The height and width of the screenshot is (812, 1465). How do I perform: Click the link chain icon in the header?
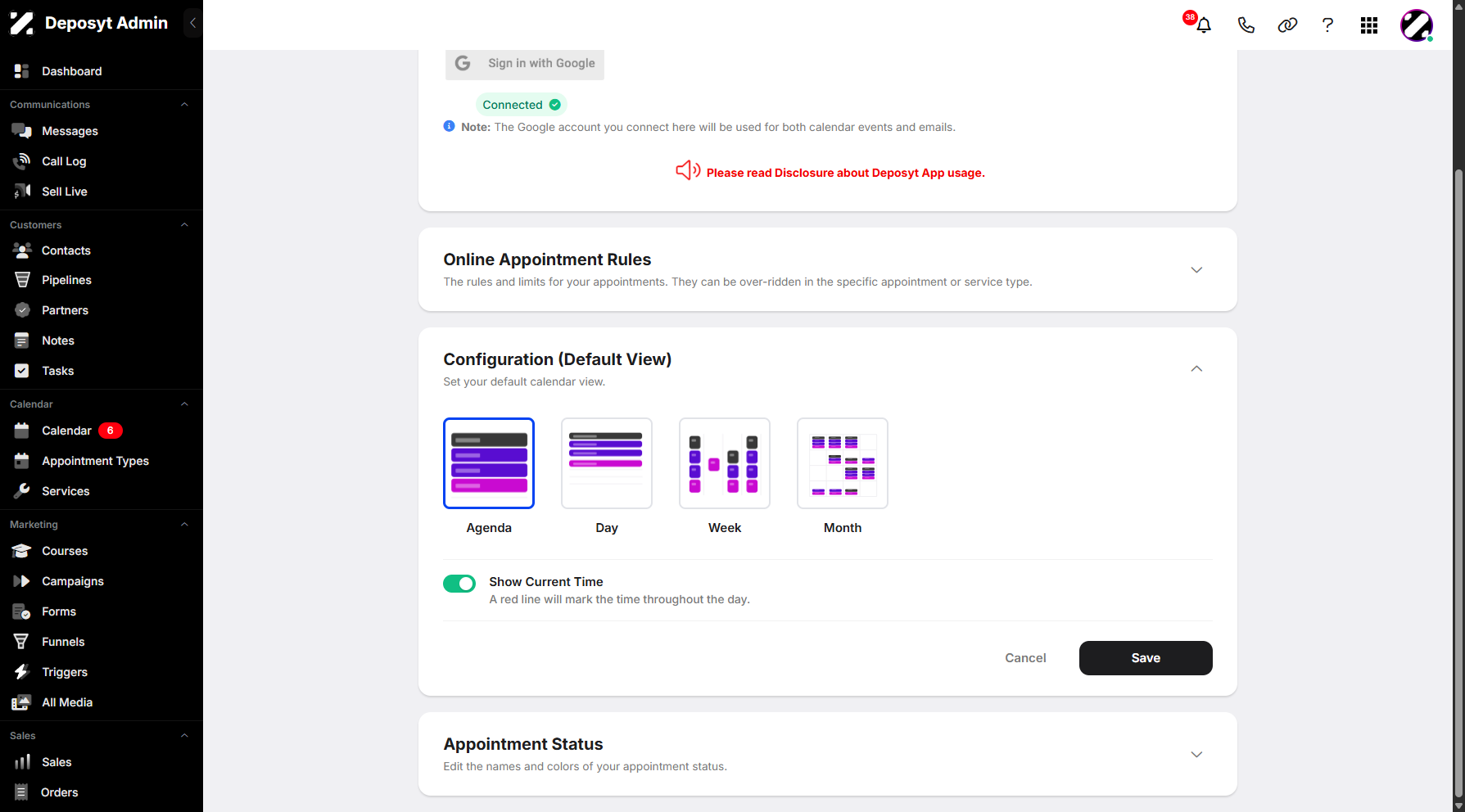point(1287,25)
